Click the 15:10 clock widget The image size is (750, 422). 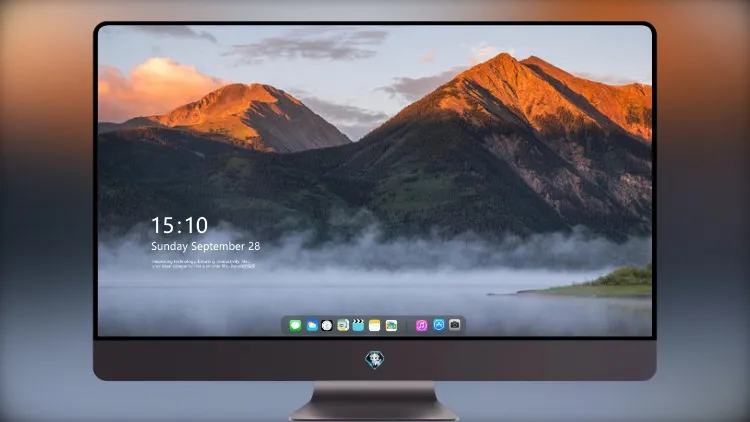(x=179, y=225)
